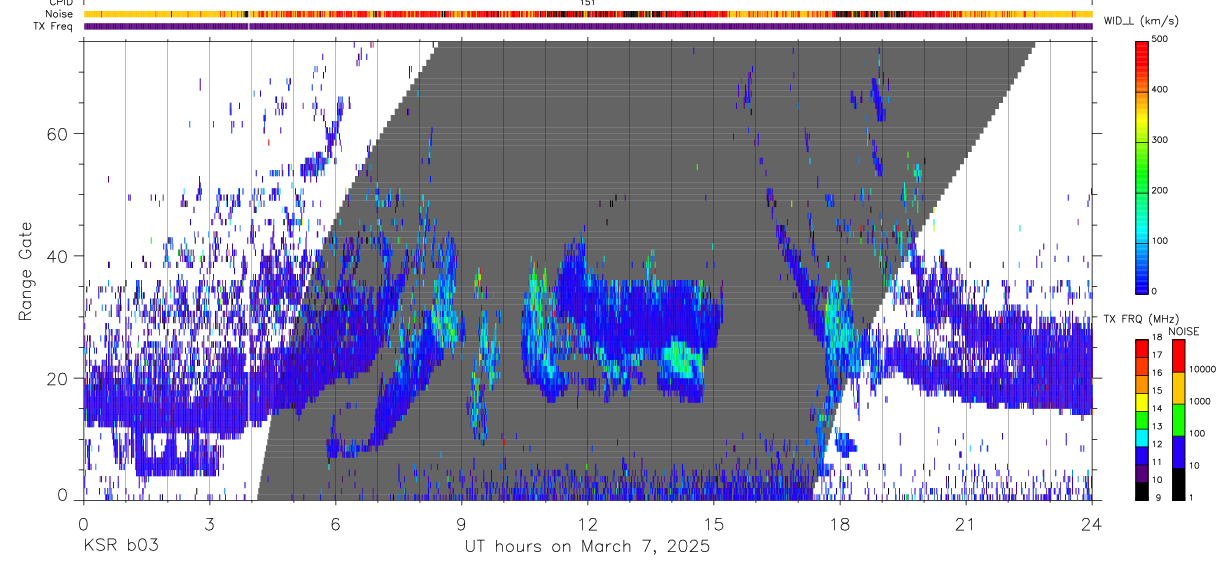Click the '151' CPID value
The width and height of the screenshot is (1228, 567).
[588, 4]
